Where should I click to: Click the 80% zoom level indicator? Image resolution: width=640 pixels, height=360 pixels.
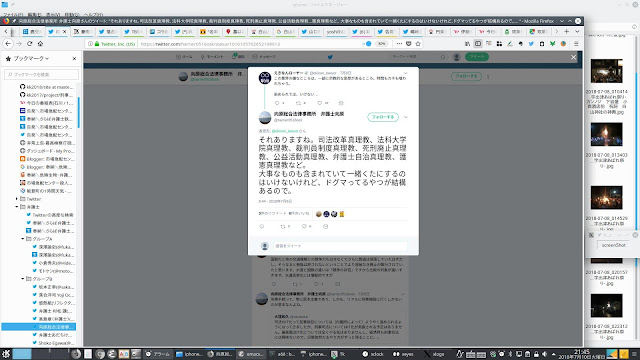click(381, 44)
